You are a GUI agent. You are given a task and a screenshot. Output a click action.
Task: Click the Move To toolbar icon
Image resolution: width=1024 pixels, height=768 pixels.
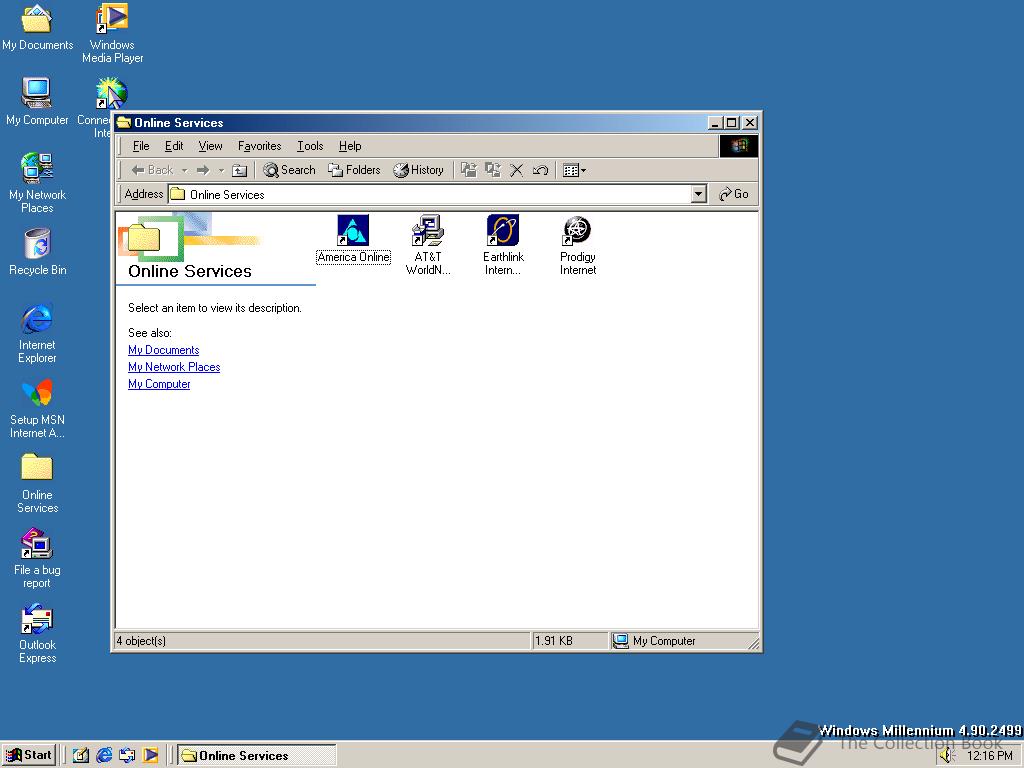(468, 170)
